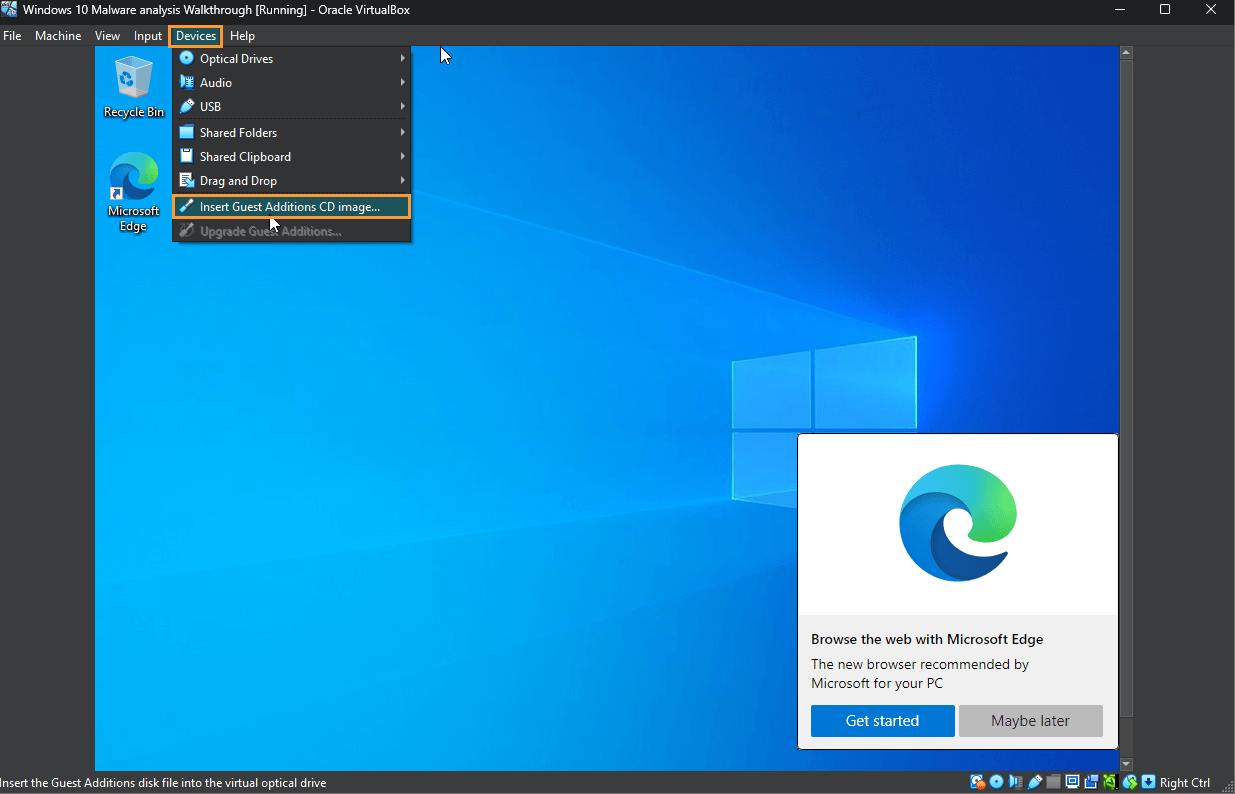The height and width of the screenshot is (794, 1235).
Task: Click the USB plug icon in menu
Action: click(186, 106)
